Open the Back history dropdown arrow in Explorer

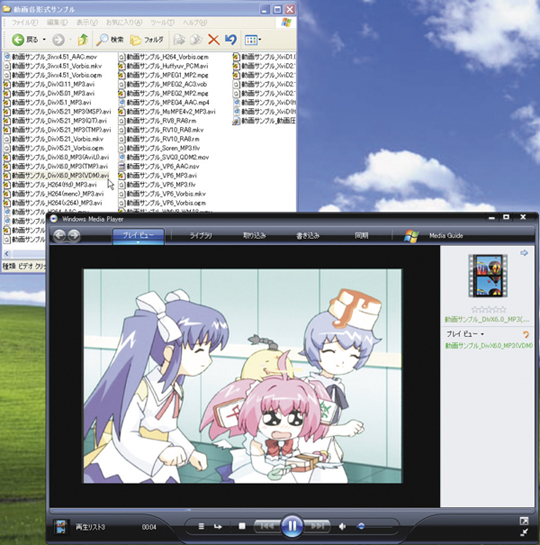click(44, 40)
